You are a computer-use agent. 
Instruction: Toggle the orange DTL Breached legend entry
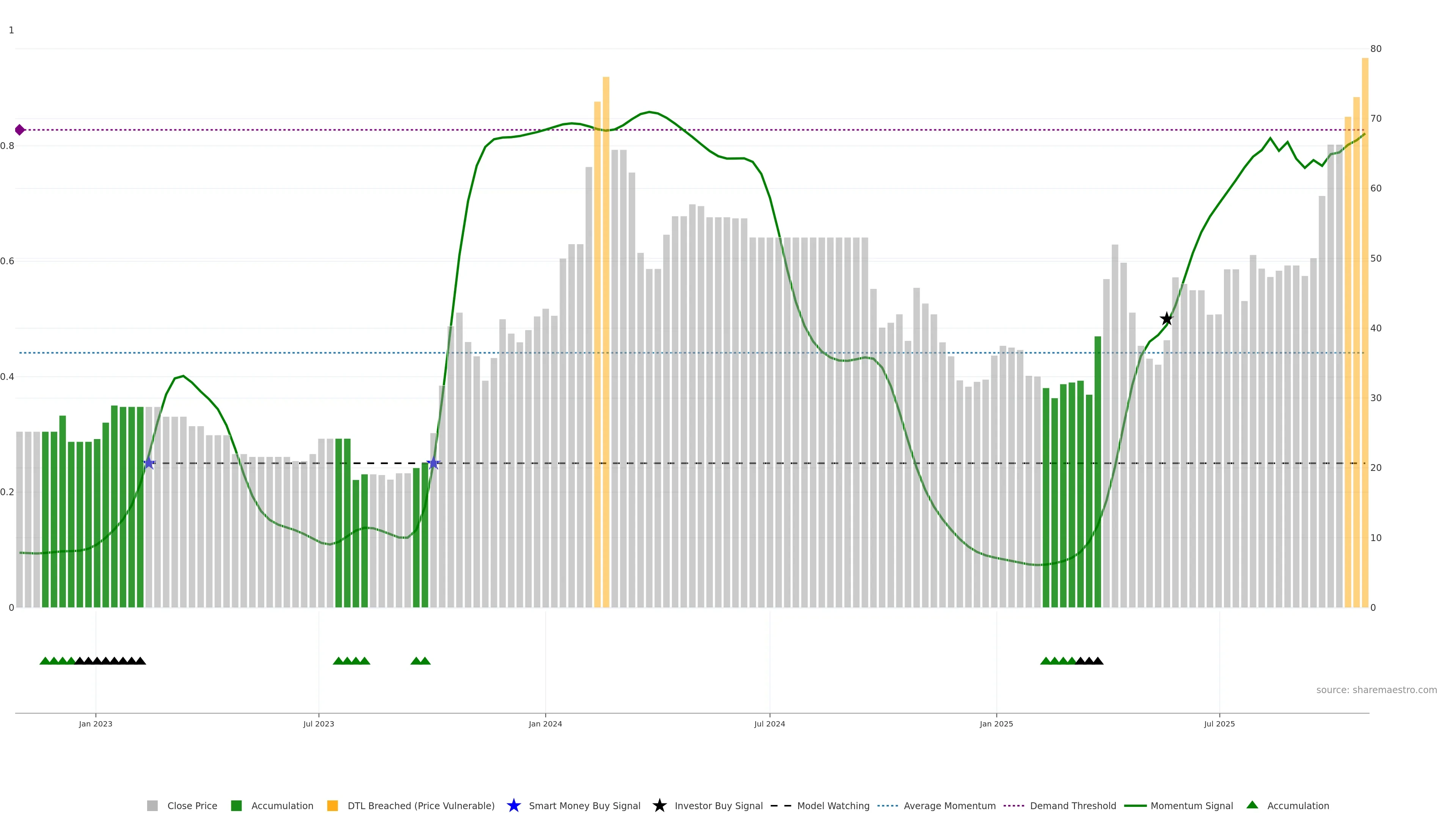pyautogui.click(x=333, y=806)
